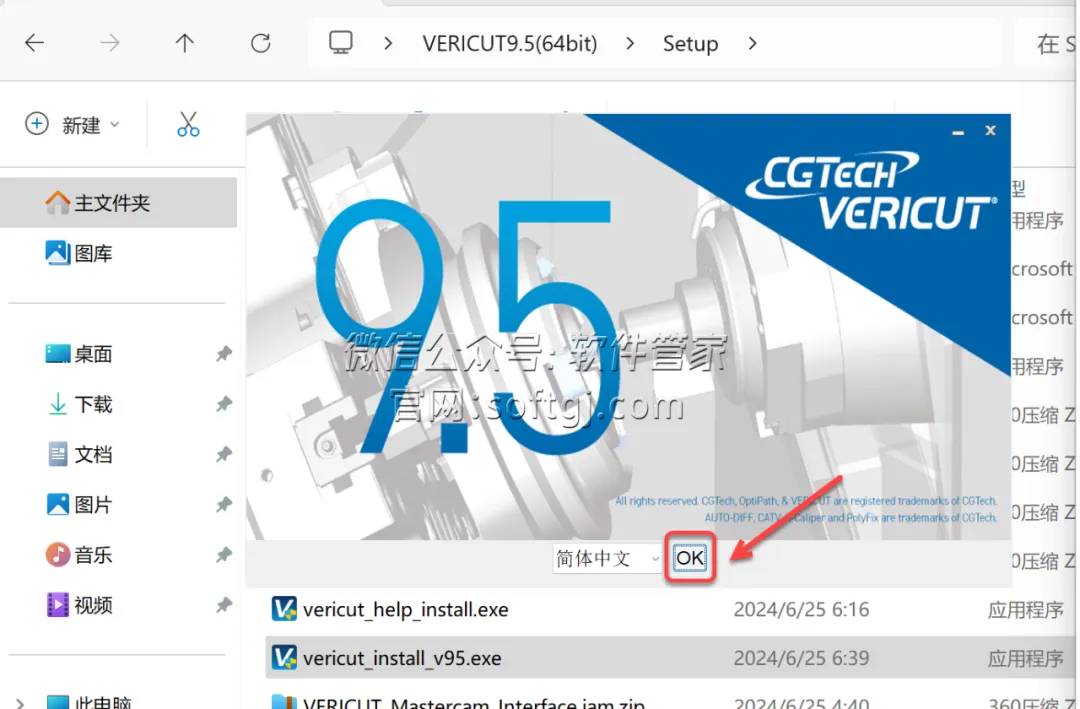This screenshot has height=709, width=1080.
Task: Select 主文件夹 Home in sidebar
Action: (x=118, y=203)
